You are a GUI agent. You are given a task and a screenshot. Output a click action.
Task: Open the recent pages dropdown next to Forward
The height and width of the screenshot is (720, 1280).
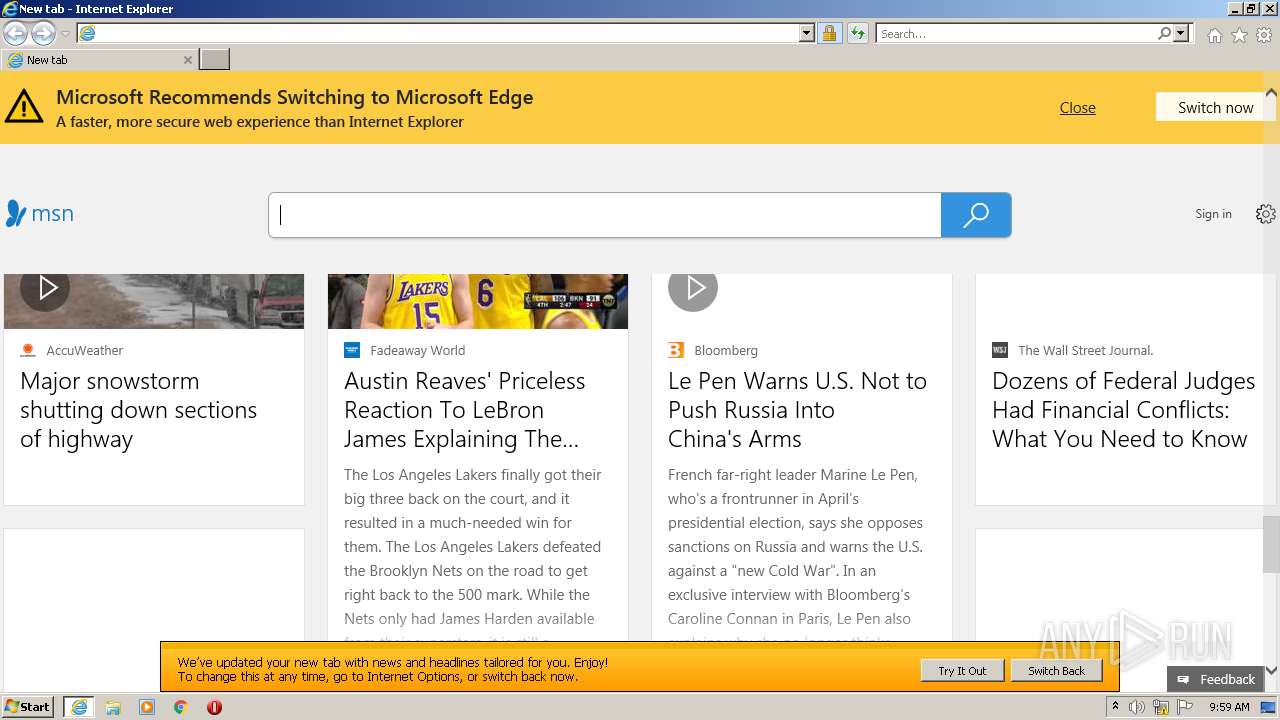click(65, 34)
